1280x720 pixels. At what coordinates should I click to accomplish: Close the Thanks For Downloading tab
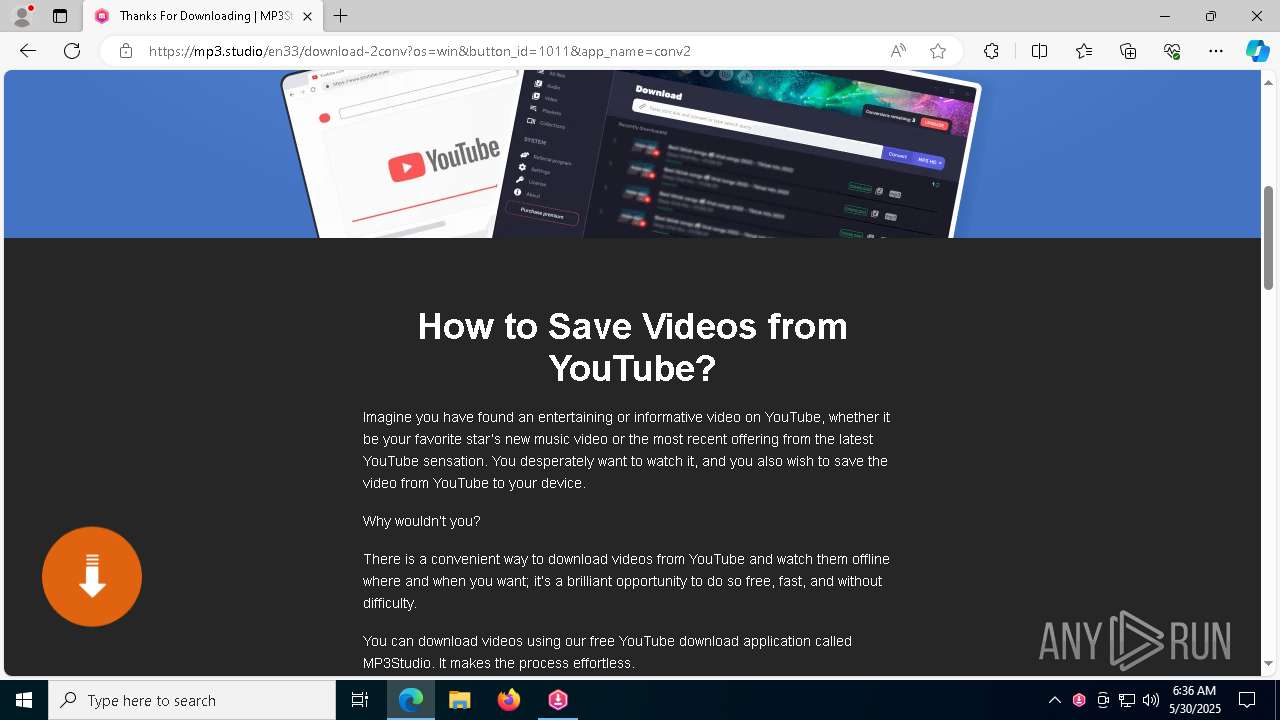tap(308, 16)
